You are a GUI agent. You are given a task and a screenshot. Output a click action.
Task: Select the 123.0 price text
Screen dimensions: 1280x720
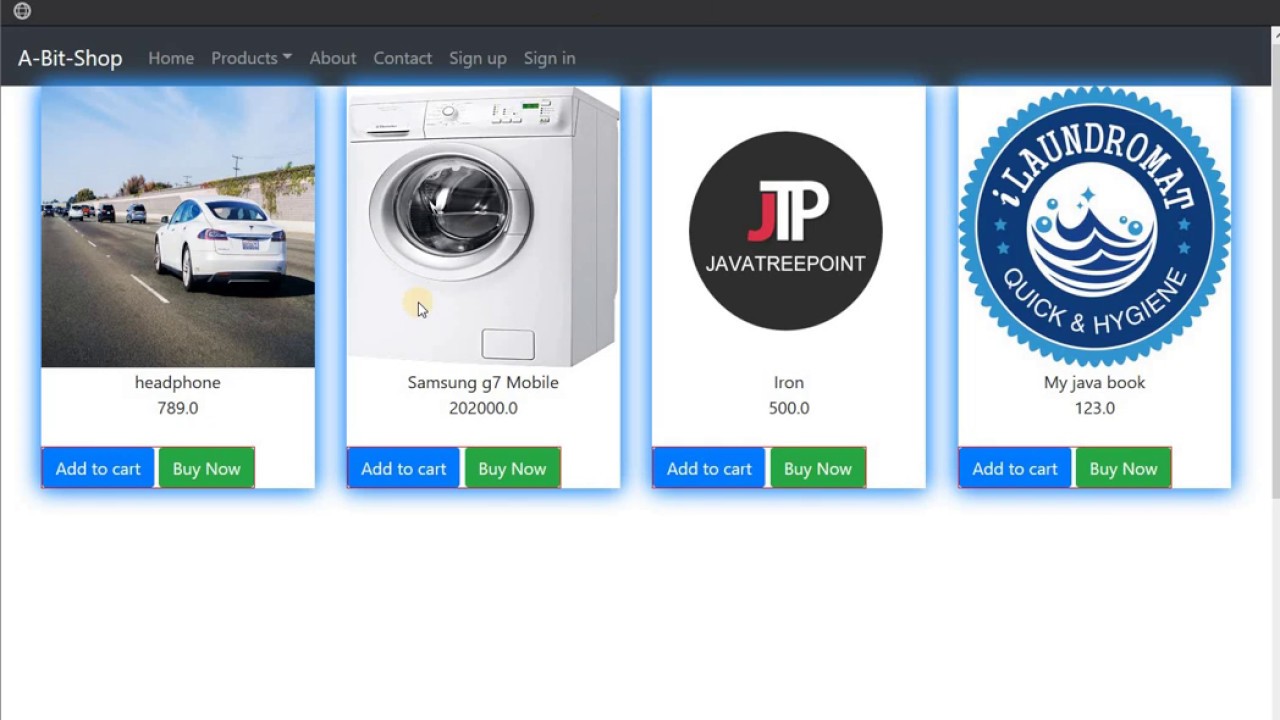1095,408
